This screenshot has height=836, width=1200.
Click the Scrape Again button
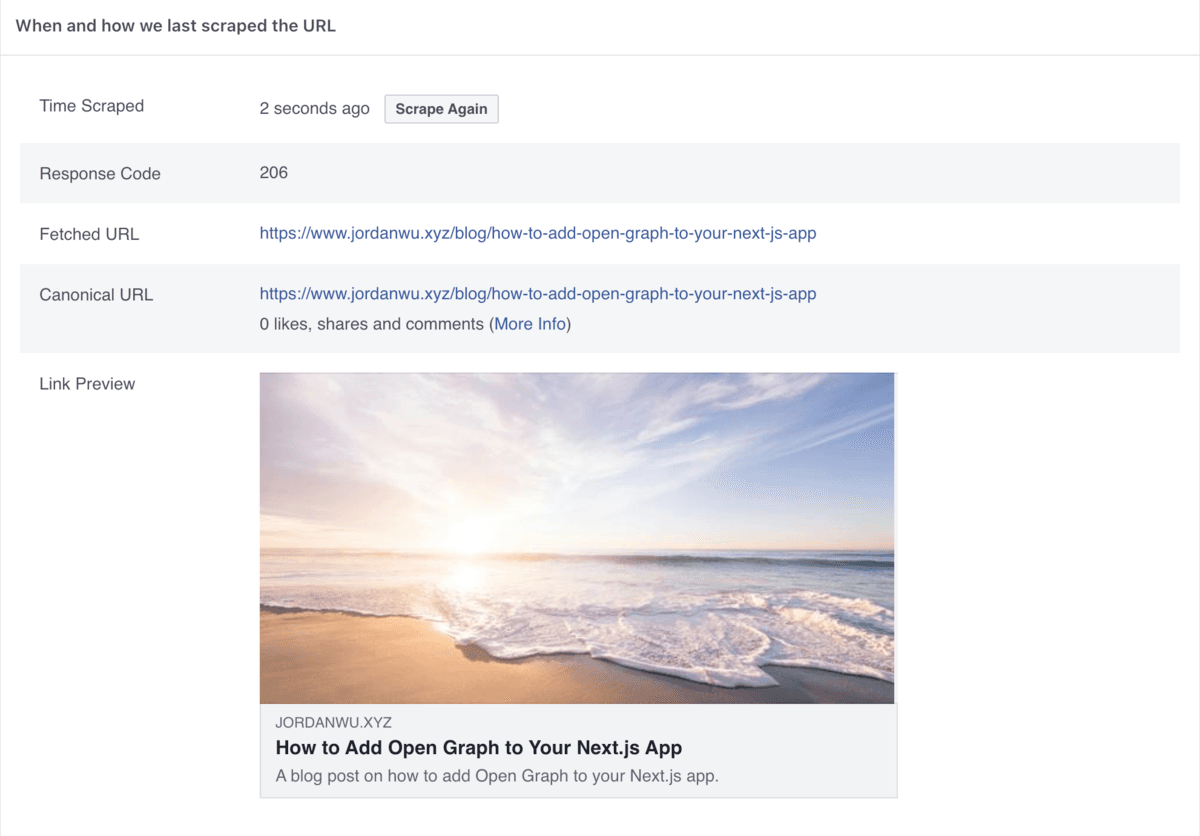[441, 108]
